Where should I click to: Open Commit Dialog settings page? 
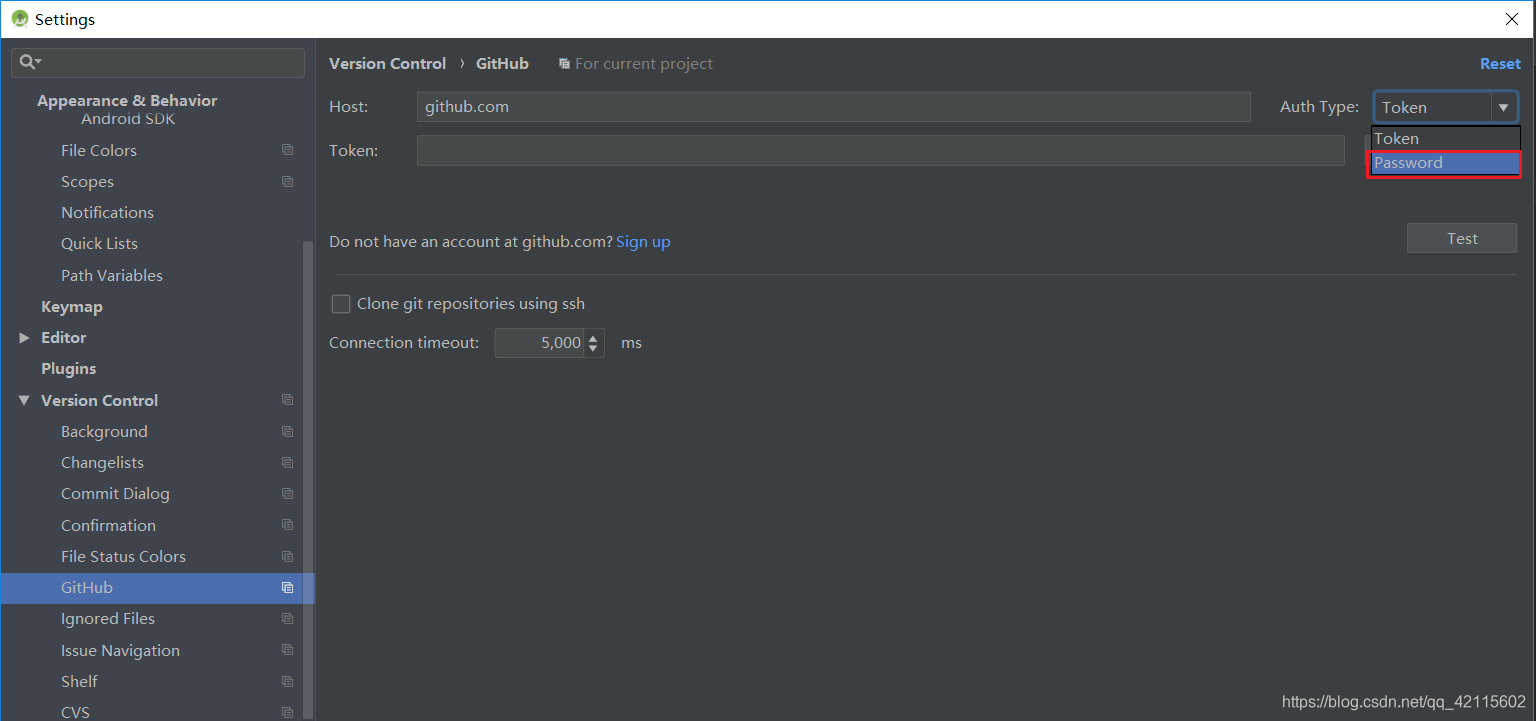coord(115,494)
